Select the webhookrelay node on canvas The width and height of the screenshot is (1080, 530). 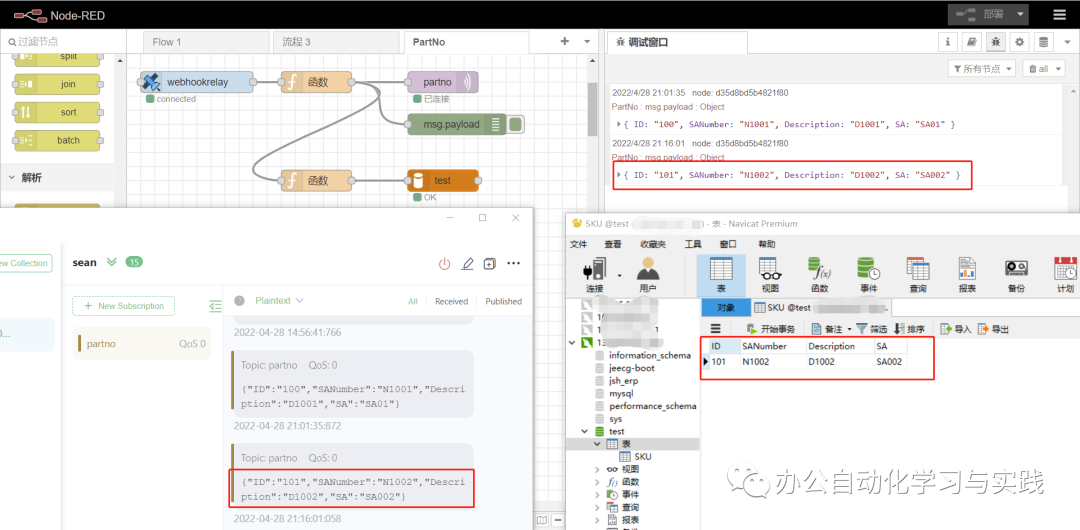[x=197, y=82]
